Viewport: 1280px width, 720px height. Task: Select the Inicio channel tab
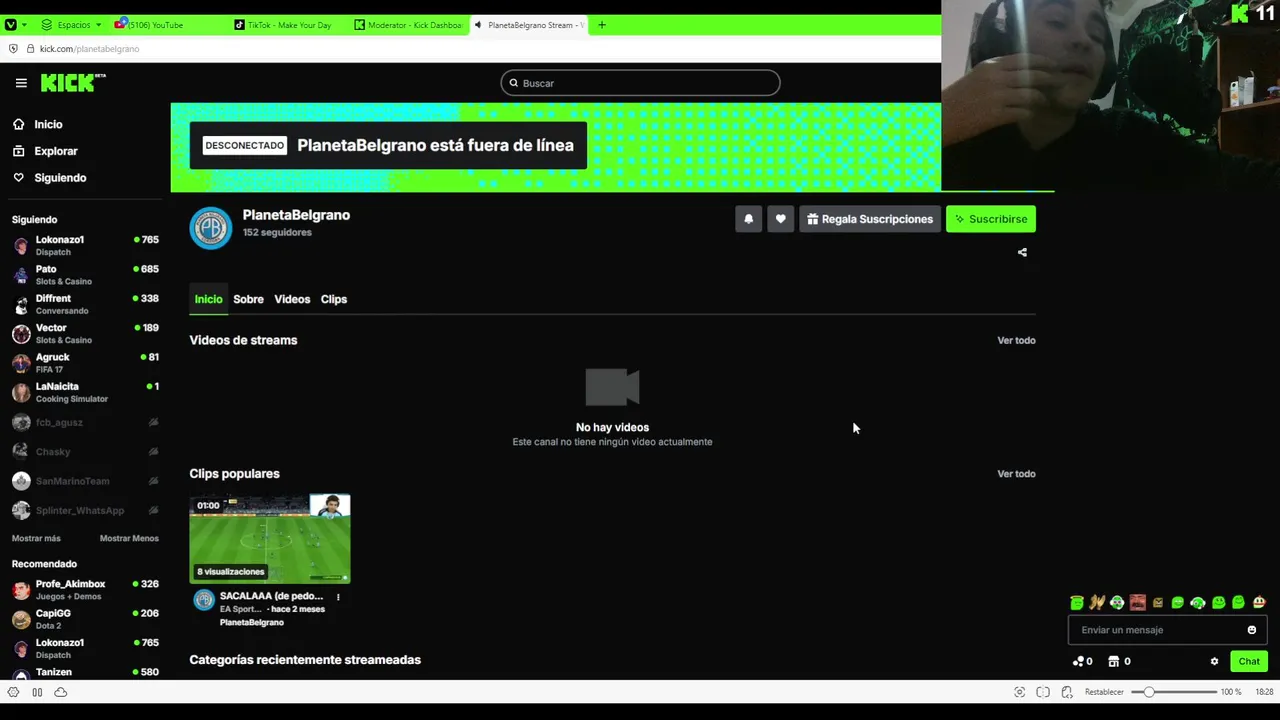point(208,299)
